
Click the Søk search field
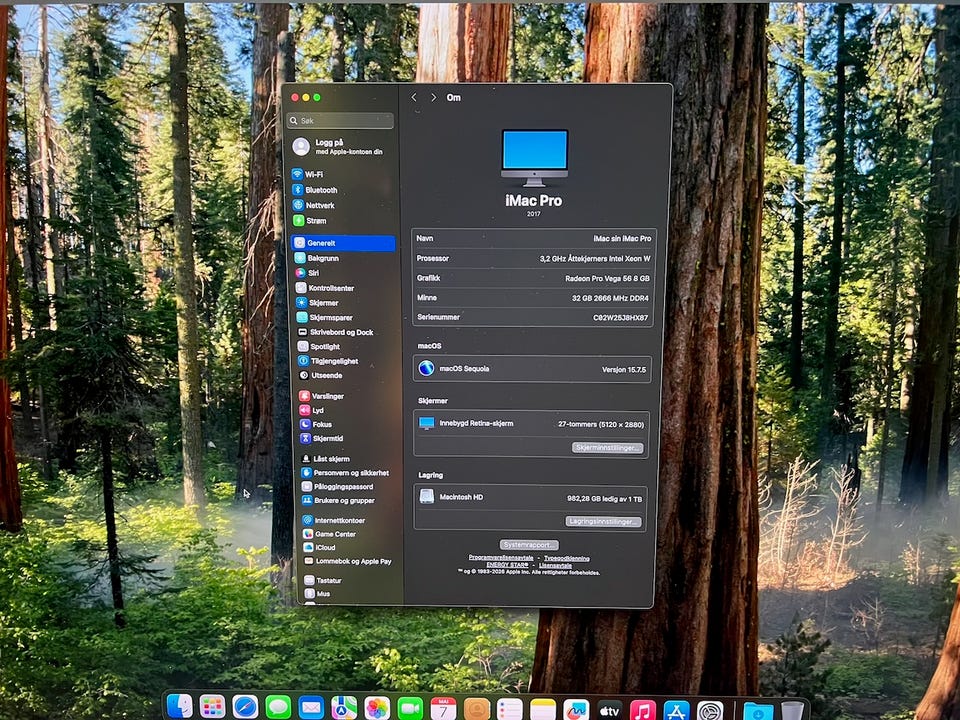tap(340, 121)
